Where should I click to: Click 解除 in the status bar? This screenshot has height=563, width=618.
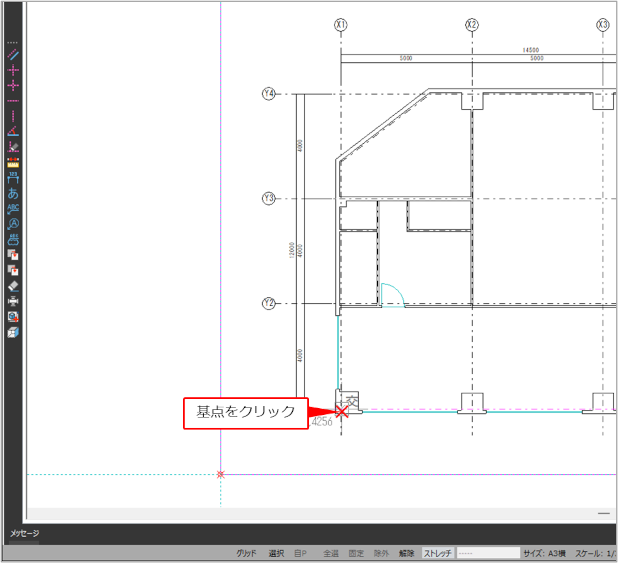[x=406, y=553]
